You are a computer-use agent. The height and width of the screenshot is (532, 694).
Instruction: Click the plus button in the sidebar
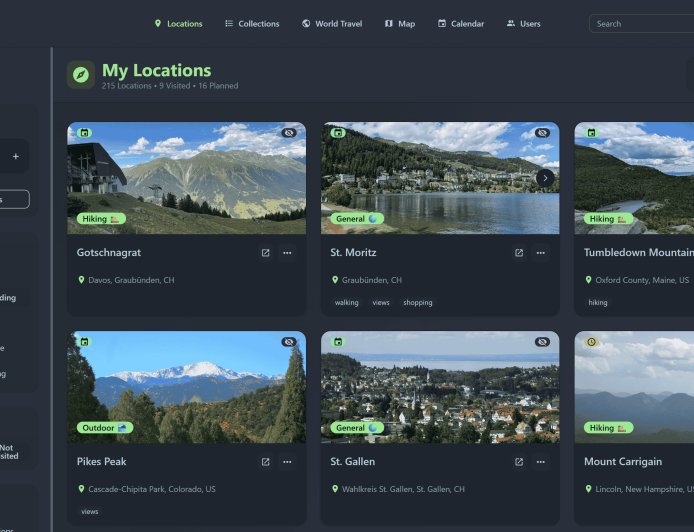16,156
